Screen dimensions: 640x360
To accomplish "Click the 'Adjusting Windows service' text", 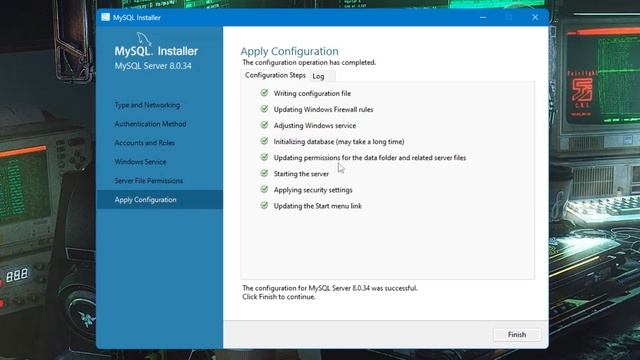I will [315, 125].
